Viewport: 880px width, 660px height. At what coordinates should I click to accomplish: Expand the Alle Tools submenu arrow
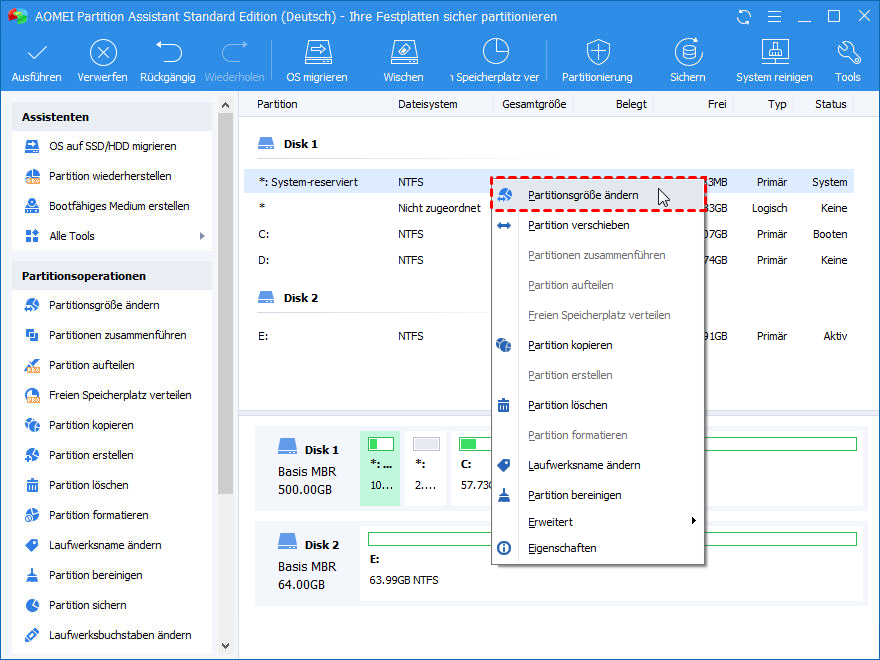click(202, 236)
